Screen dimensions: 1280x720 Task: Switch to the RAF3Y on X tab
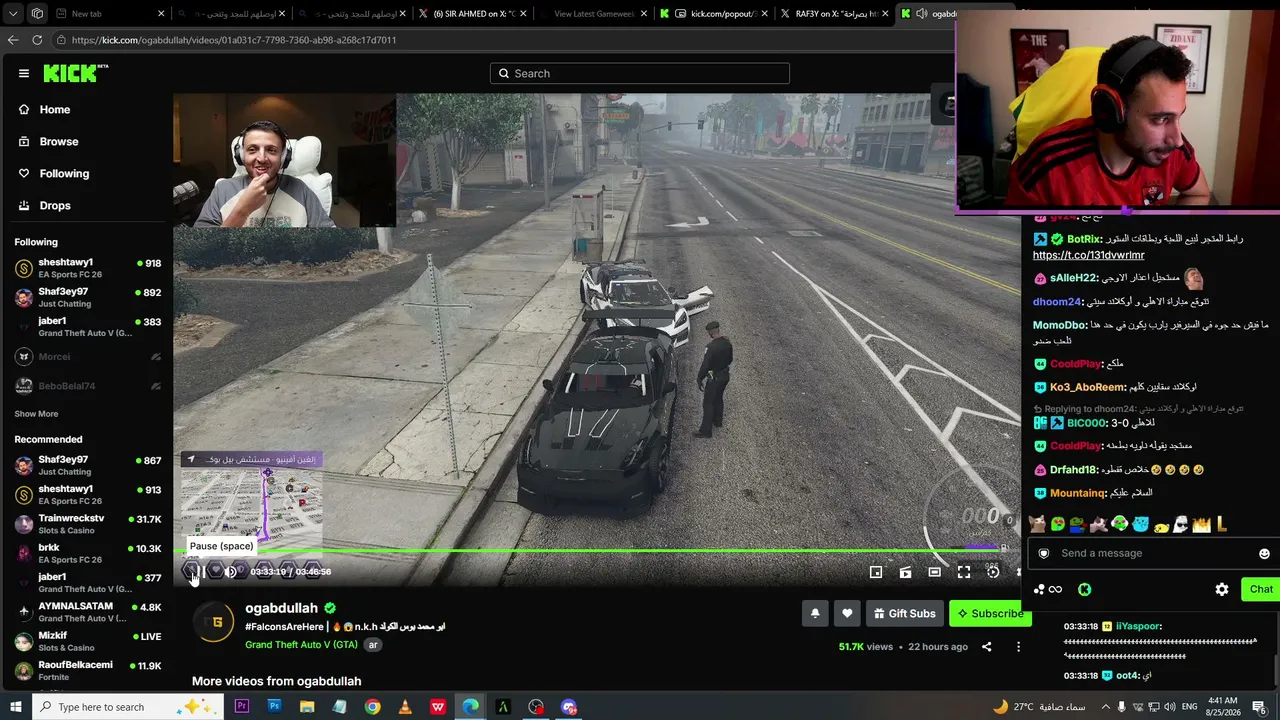coord(835,14)
